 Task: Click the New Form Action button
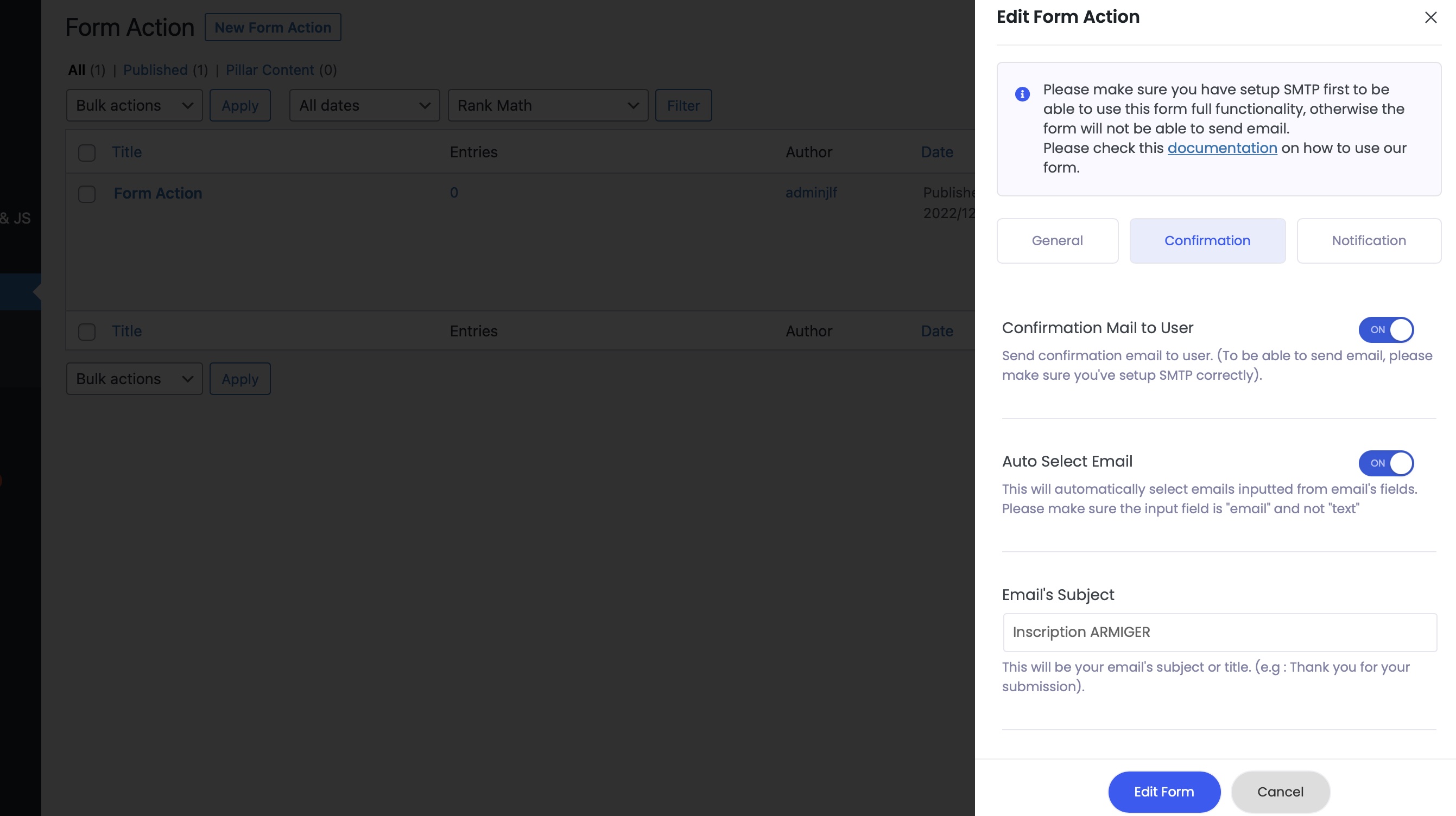[x=273, y=27]
